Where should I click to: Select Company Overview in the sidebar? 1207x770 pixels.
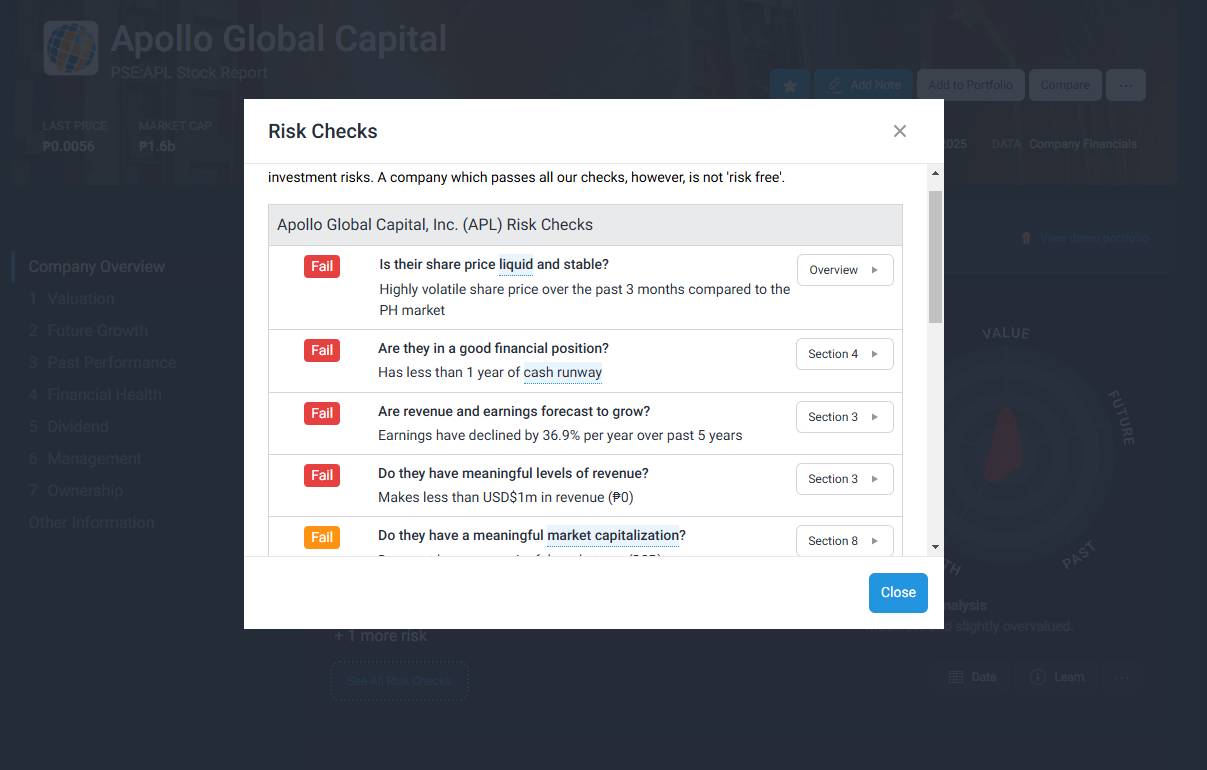pos(97,267)
